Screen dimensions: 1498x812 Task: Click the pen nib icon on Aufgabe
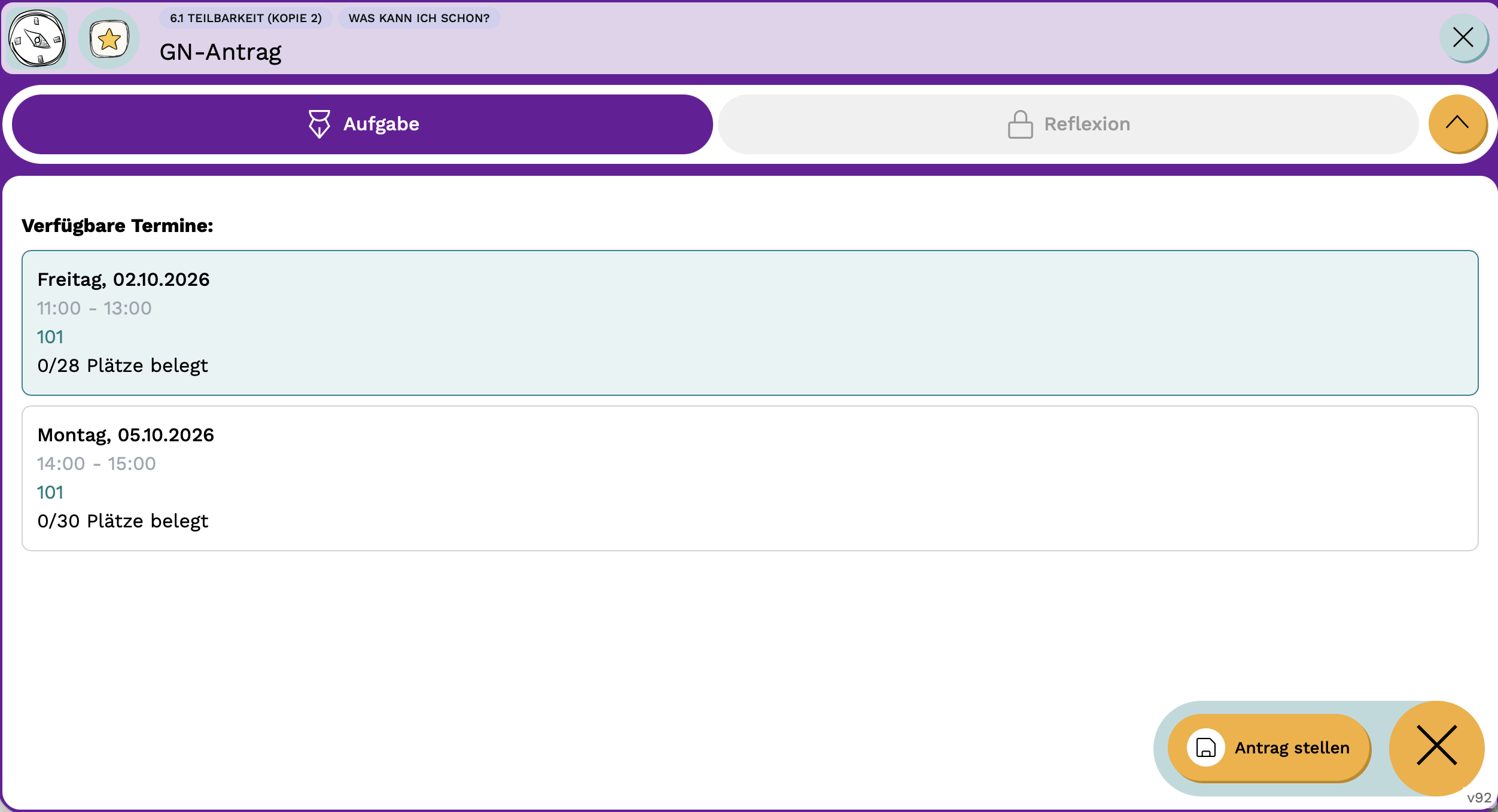coord(319,124)
